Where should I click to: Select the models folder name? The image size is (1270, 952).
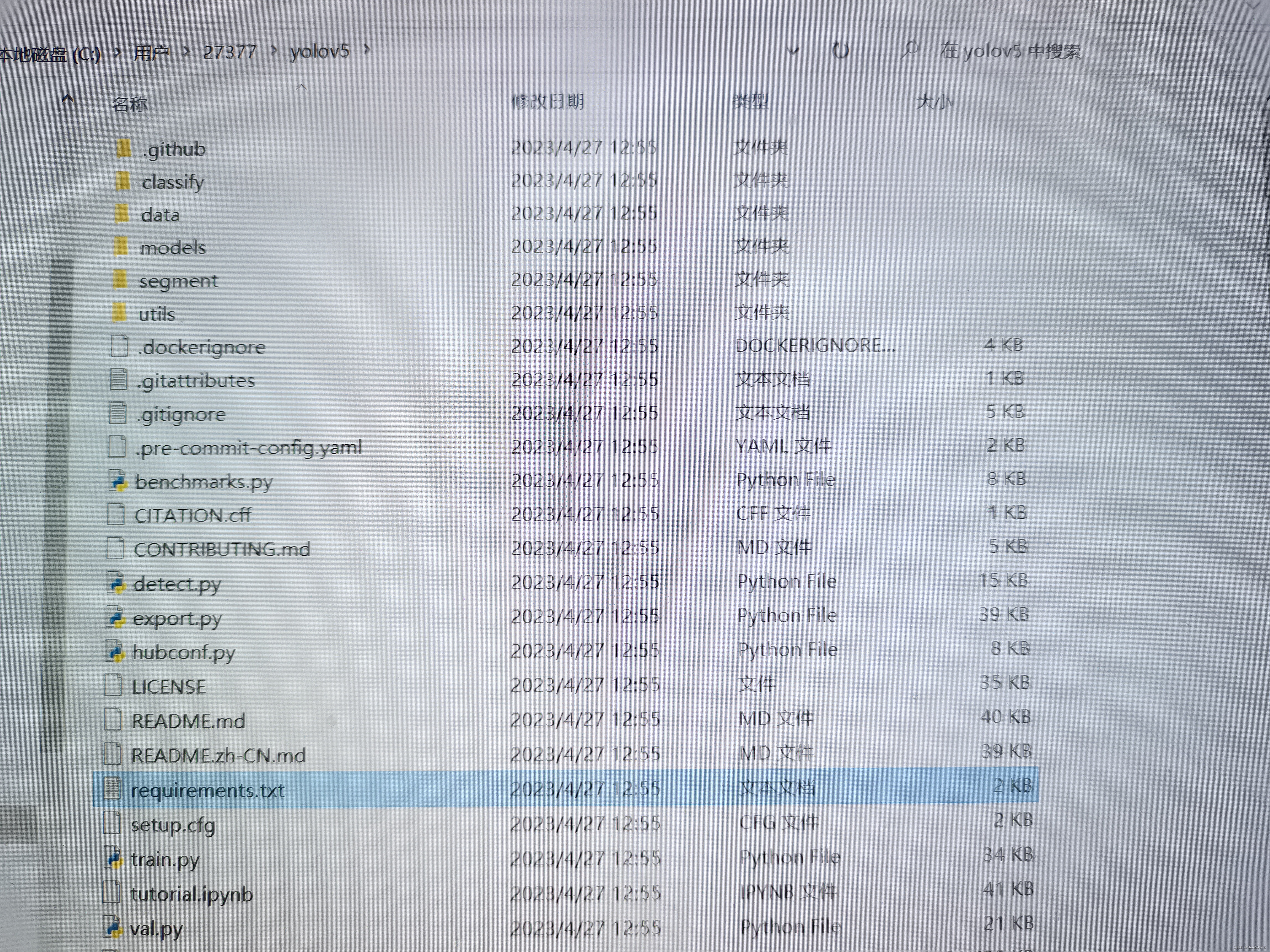pos(173,247)
